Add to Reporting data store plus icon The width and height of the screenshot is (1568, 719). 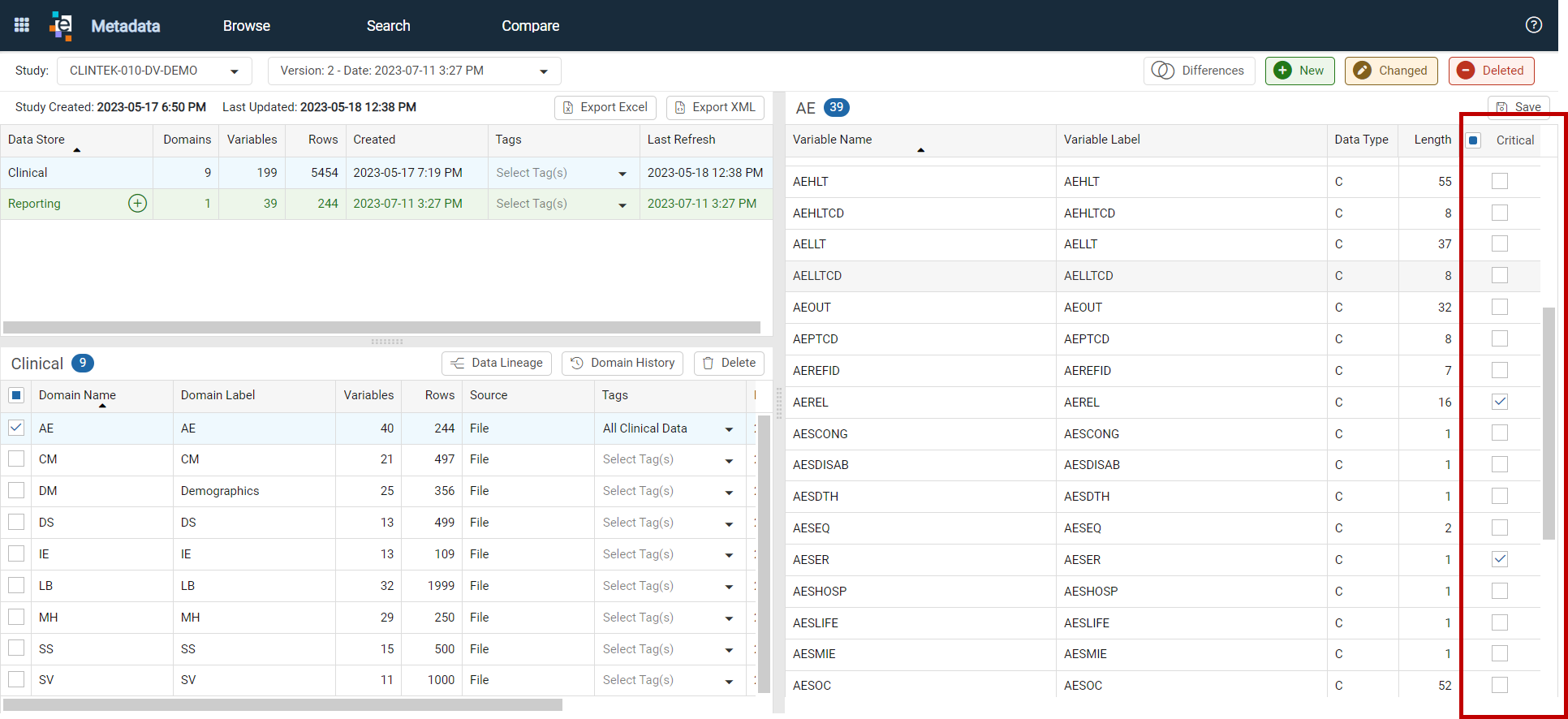[x=137, y=204]
